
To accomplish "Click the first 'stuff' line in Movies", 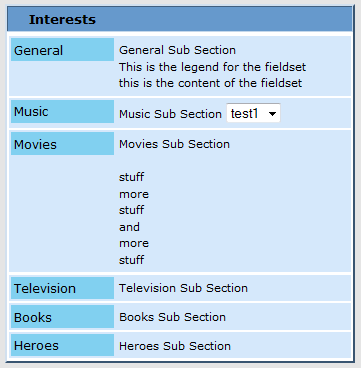I will point(132,177).
